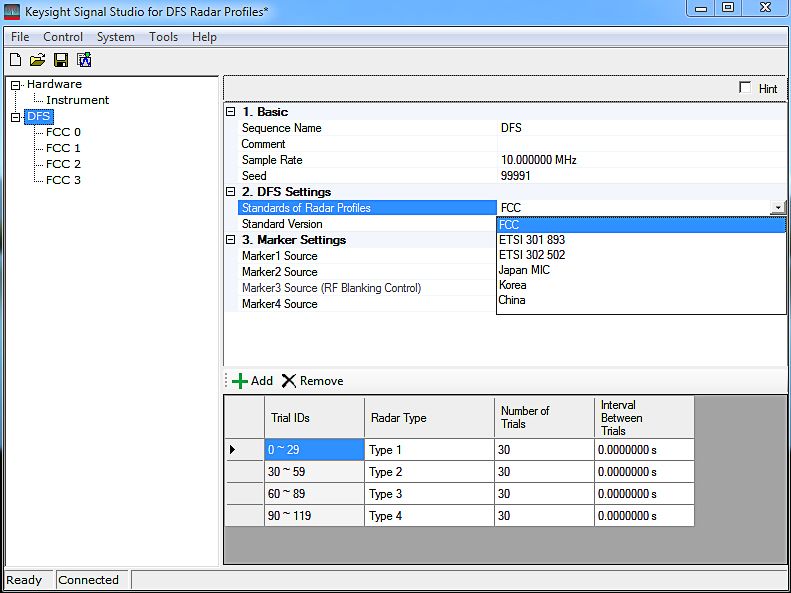Choose ETSI 301 893 from the list
This screenshot has width=791, height=593.
click(641, 240)
